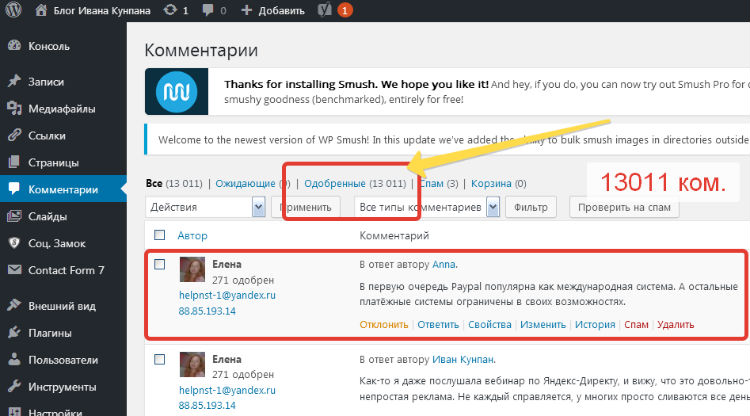Click the Плагины plug icon
750x416 pixels.
[14, 332]
